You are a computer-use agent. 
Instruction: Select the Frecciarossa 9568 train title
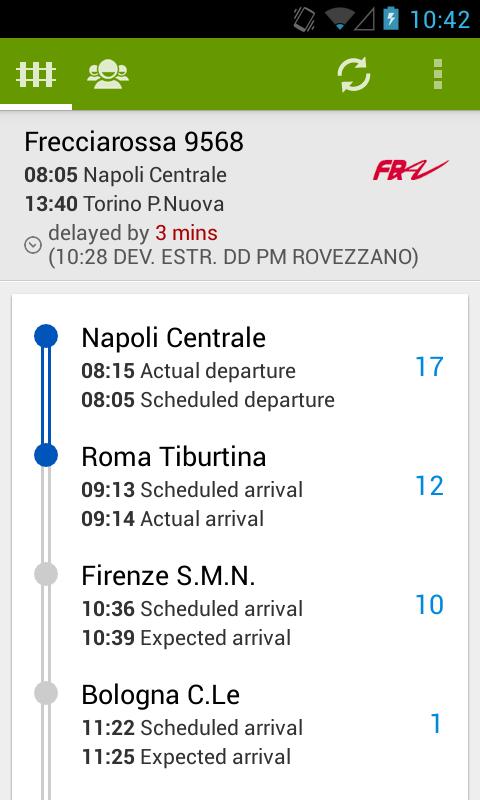click(134, 142)
